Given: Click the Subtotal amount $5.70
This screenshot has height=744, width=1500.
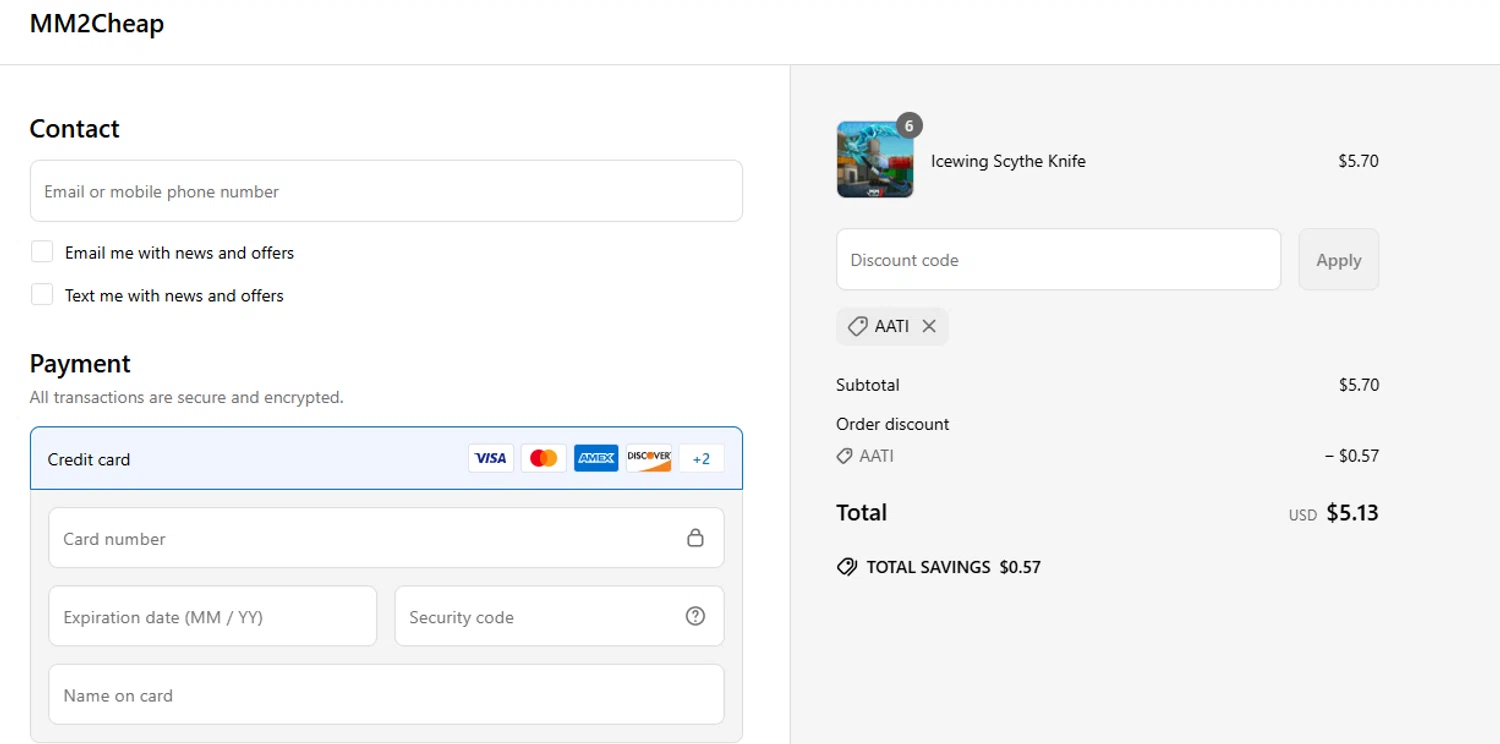Looking at the screenshot, I should point(1358,385).
